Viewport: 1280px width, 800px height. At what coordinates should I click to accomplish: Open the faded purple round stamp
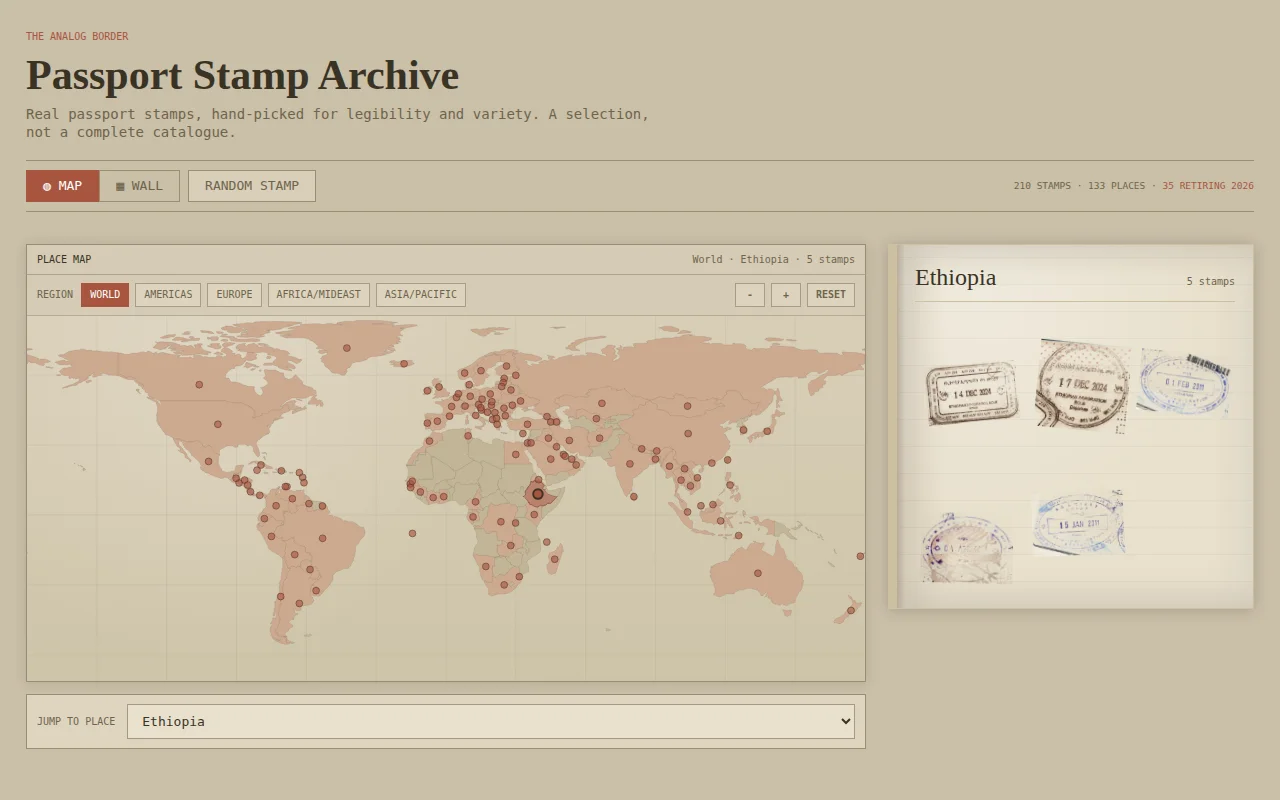967,548
